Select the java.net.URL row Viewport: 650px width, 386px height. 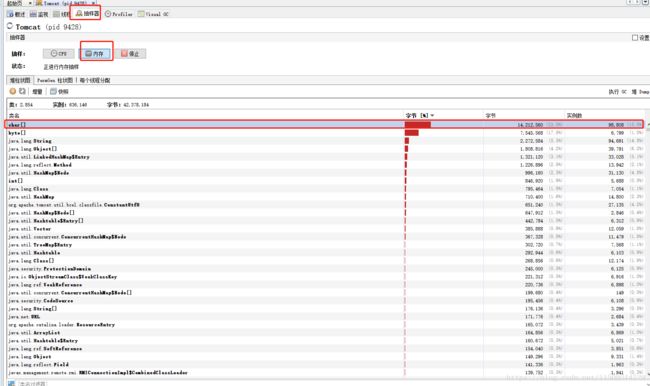pyautogui.click(x=325, y=316)
